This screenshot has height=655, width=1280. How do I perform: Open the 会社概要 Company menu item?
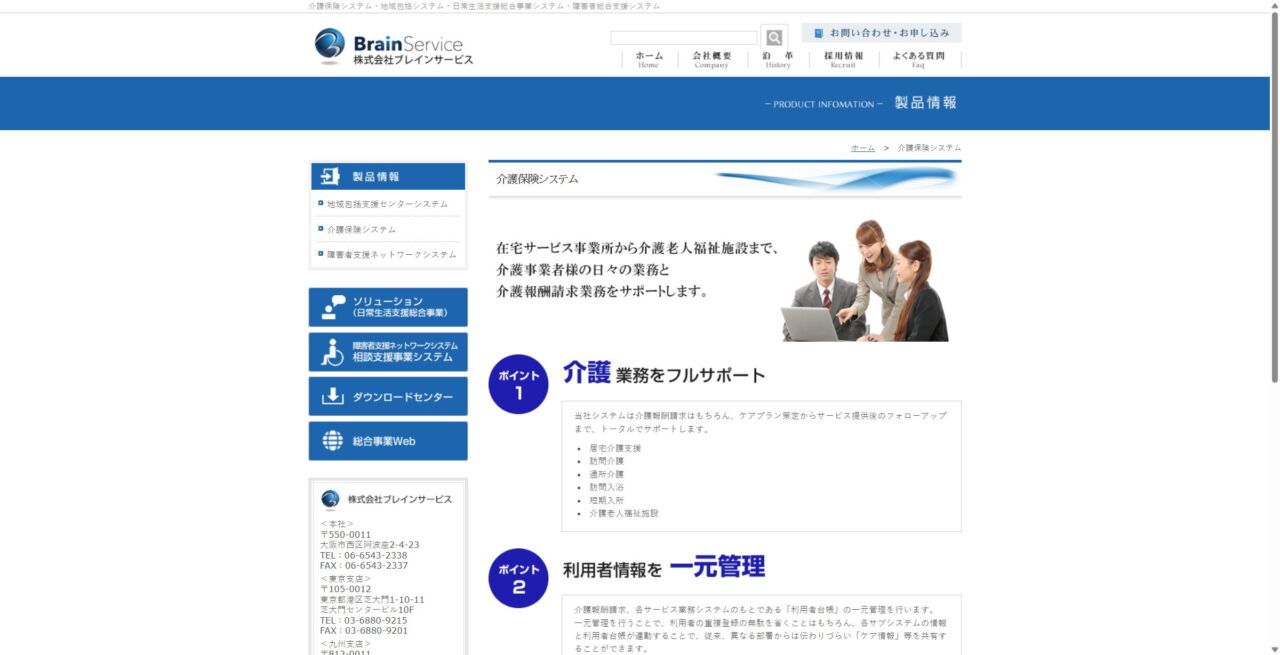click(x=711, y=60)
